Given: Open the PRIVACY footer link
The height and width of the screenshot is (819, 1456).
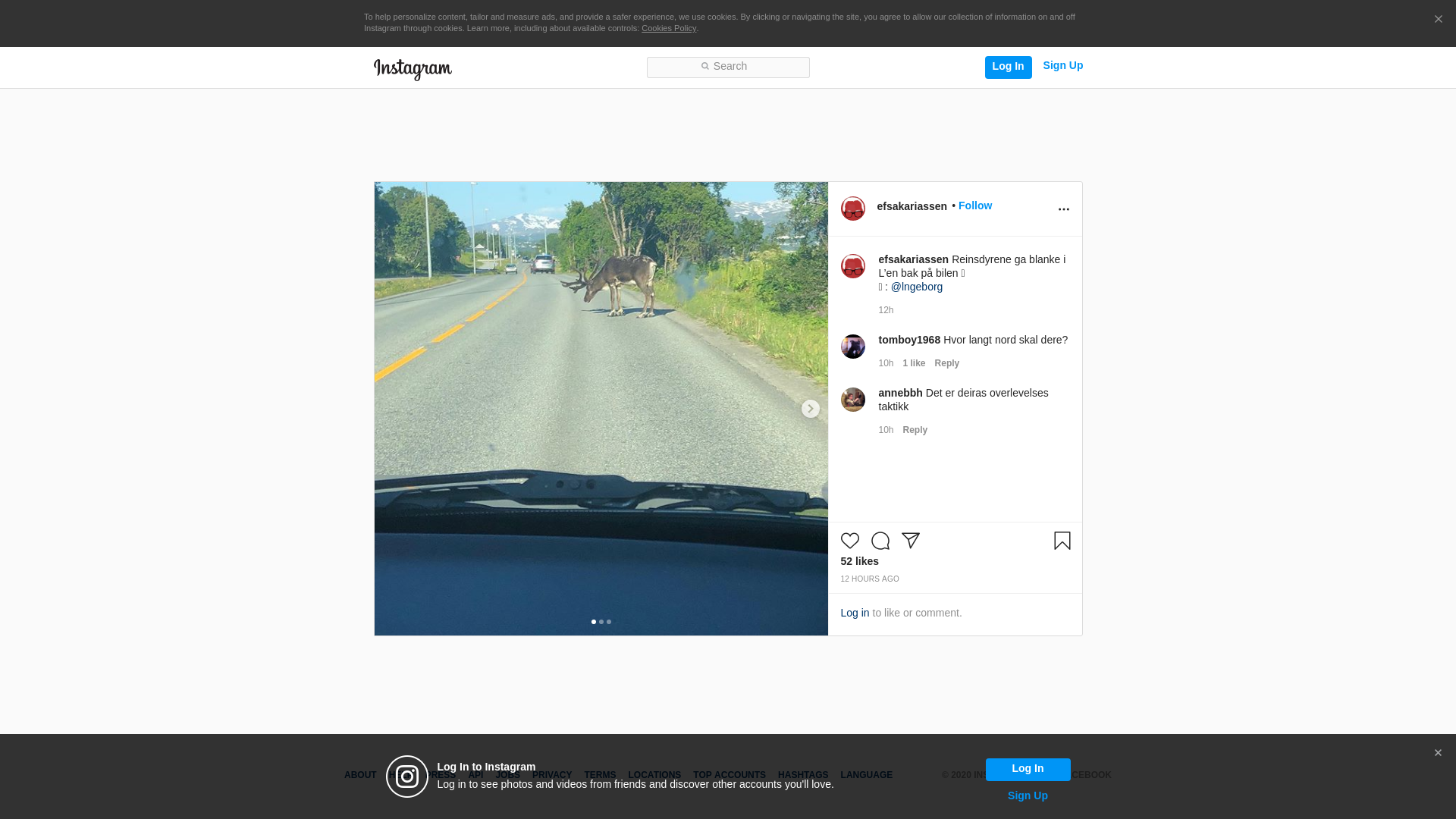Looking at the screenshot, I should (x=552, y=775).
